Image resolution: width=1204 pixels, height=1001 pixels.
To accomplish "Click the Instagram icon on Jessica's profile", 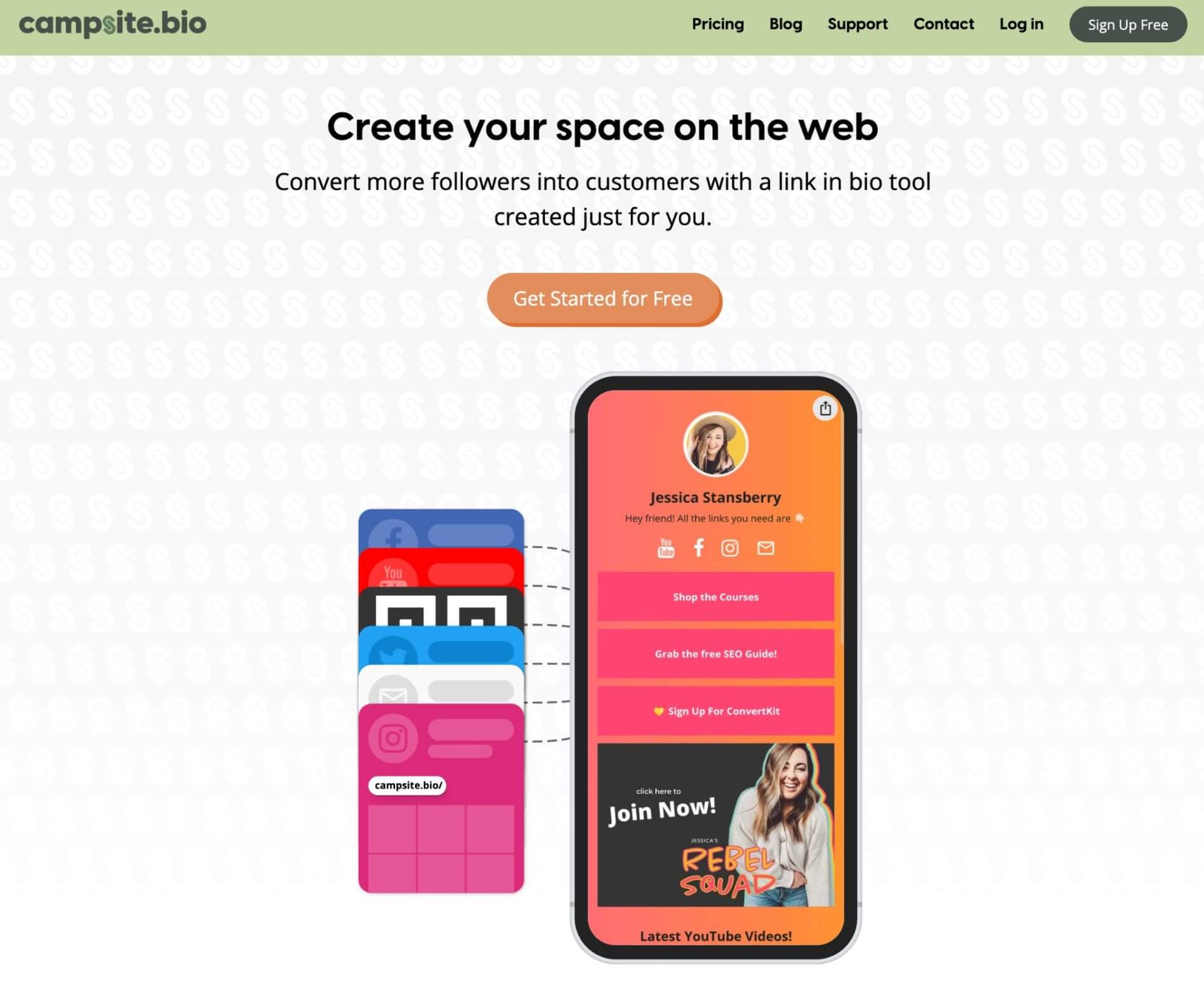I will point(730,547).
